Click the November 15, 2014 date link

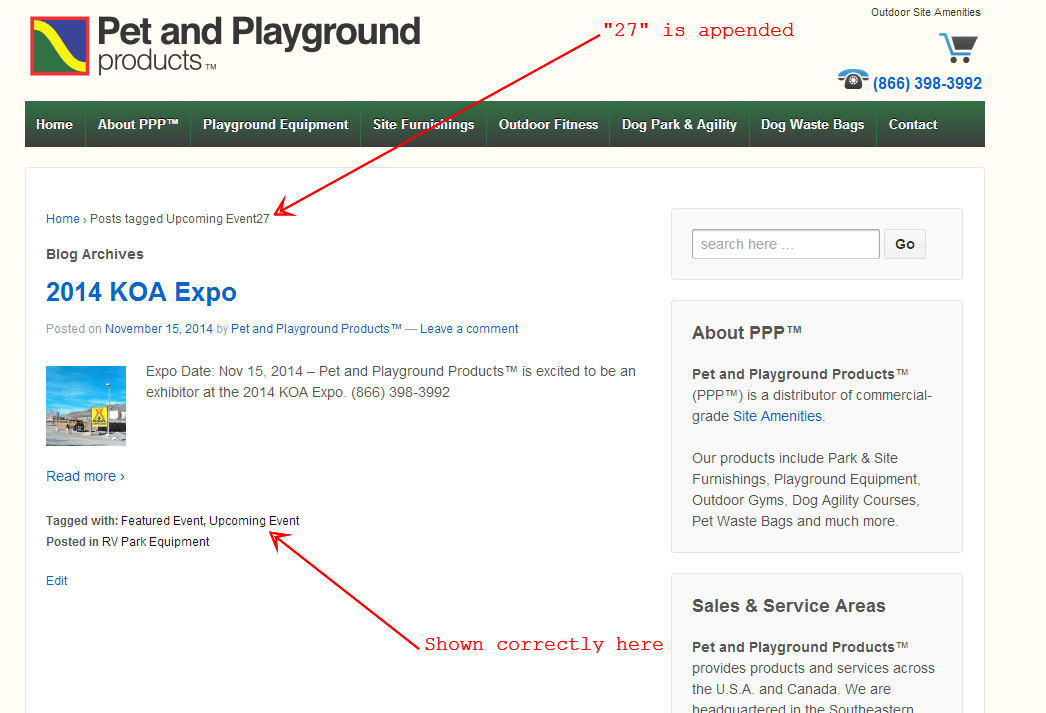click(x=159, y=329)
